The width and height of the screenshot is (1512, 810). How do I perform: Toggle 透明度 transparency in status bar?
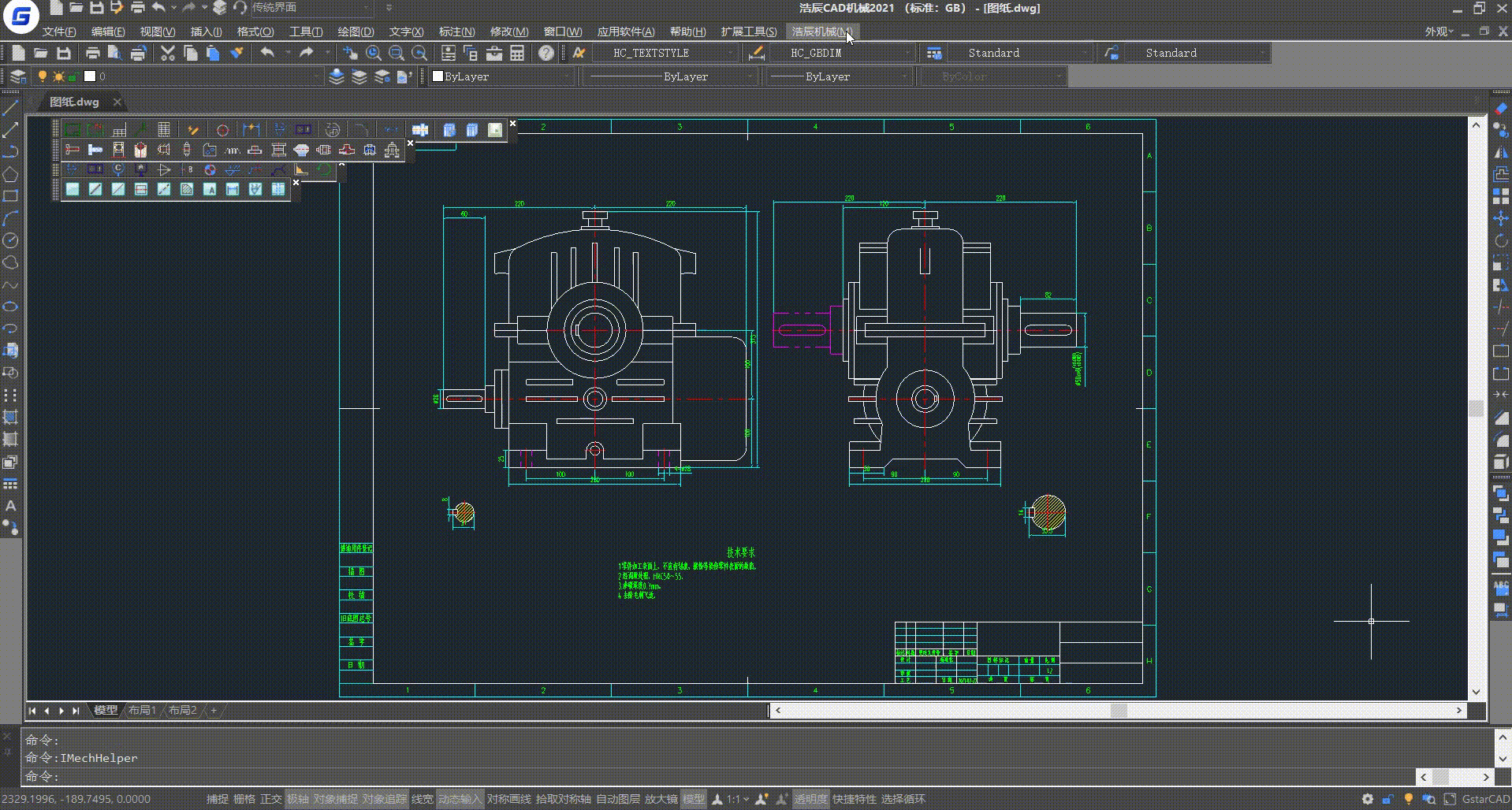coord(811,799)
